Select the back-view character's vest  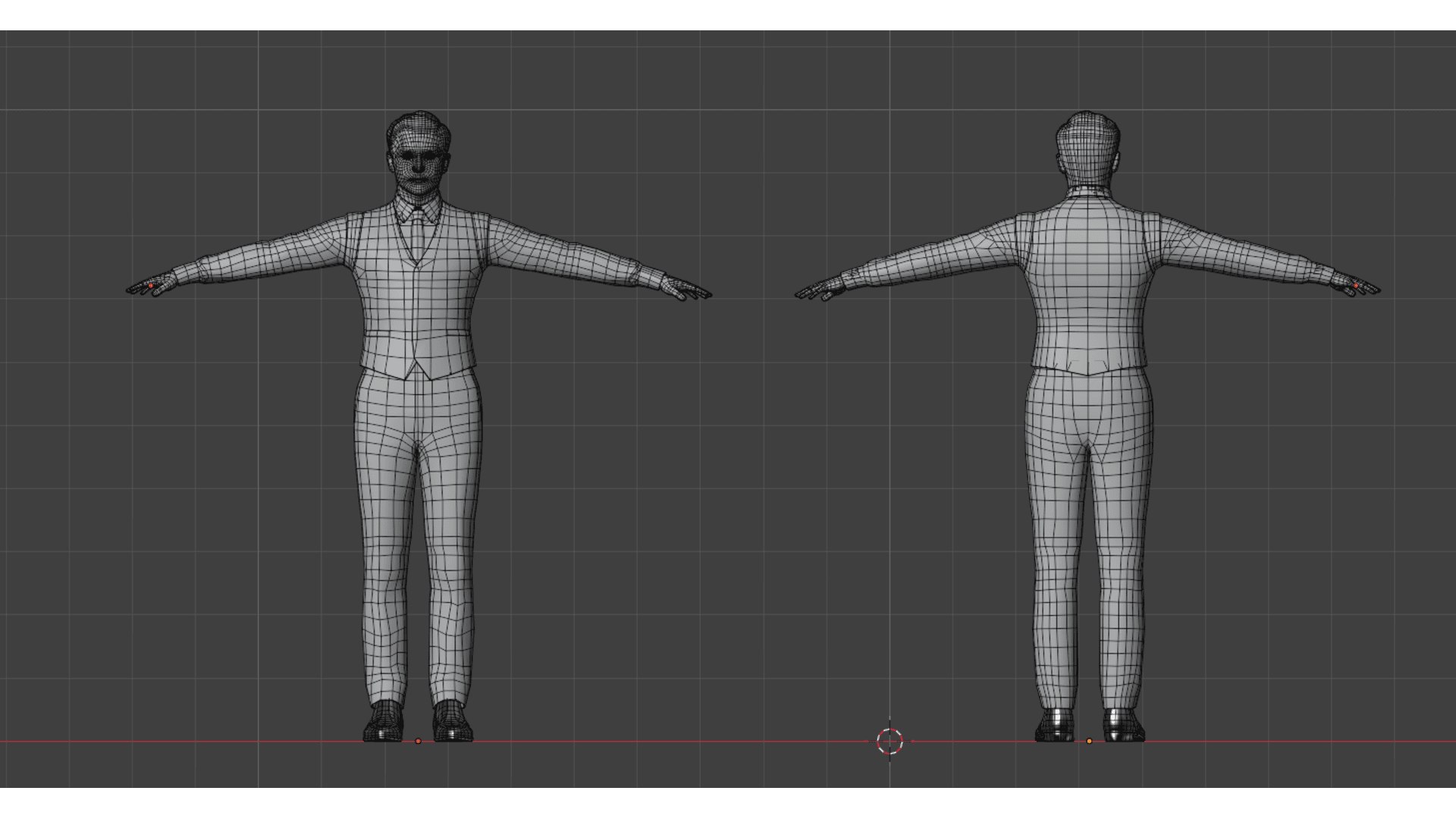pos(1089,284)
